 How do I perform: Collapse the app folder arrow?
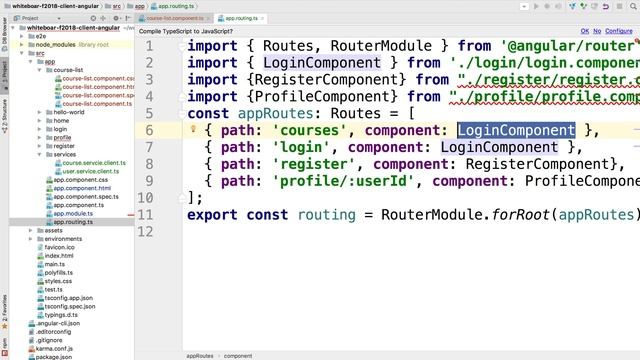coord(31,62)
